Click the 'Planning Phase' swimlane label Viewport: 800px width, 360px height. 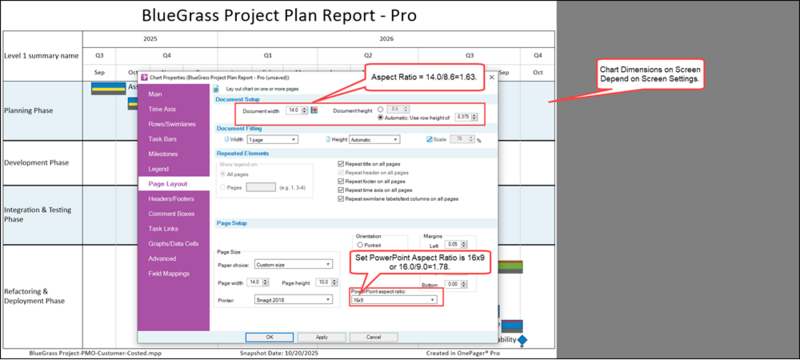29,110
